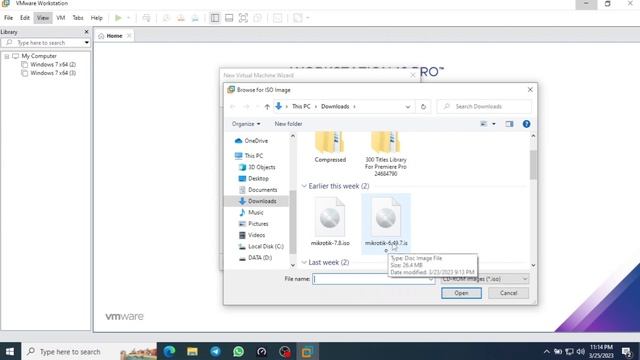640x360 pixels.
Task: Click the green Power On play icon
Action: pyautogui.click(x=118, y=18)
